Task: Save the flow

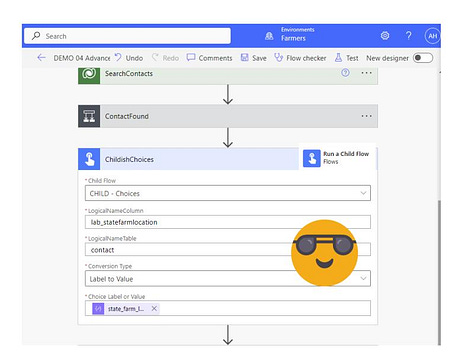Action: [x=259, y=58]
